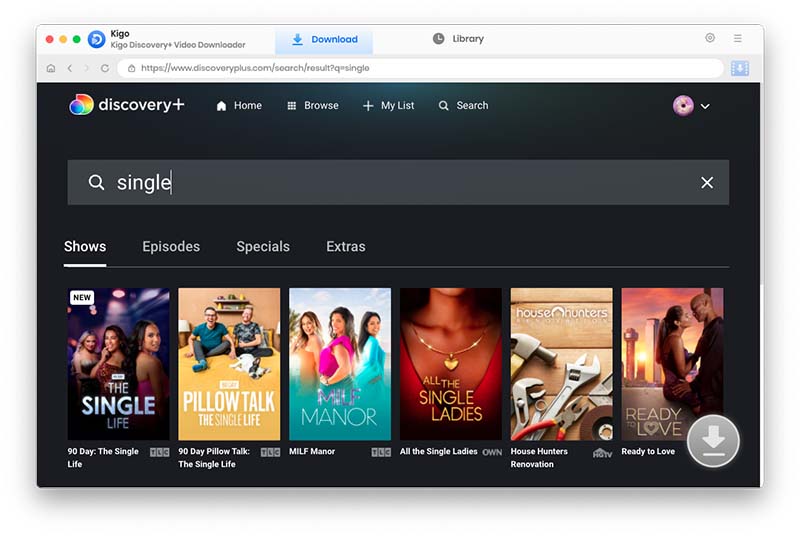Open the Pillow Talk: The Single Life poster
This screenshot has width=800, height=536.
pyautogui.click(x=229, y=364)
